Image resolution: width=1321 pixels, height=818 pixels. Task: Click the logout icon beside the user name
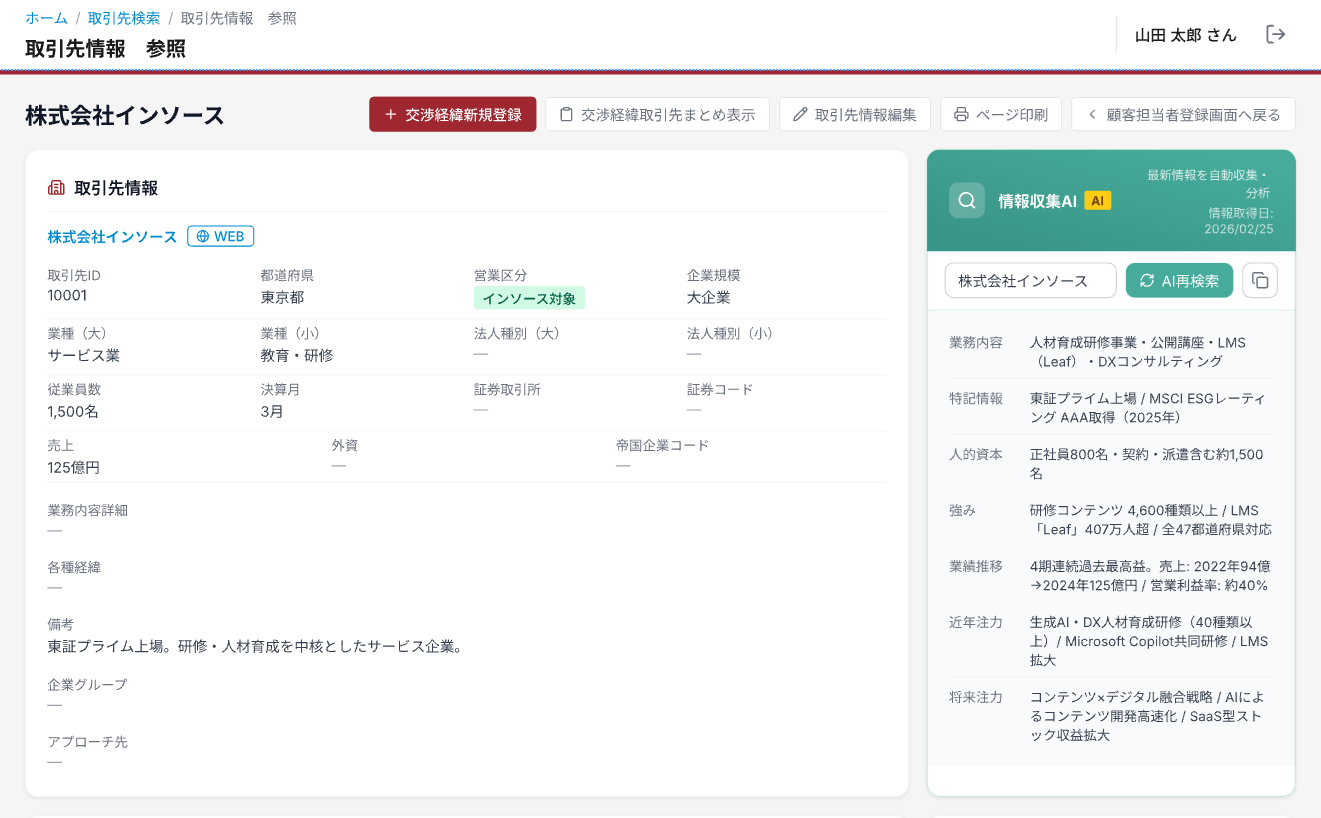(x=1275, y=35)
